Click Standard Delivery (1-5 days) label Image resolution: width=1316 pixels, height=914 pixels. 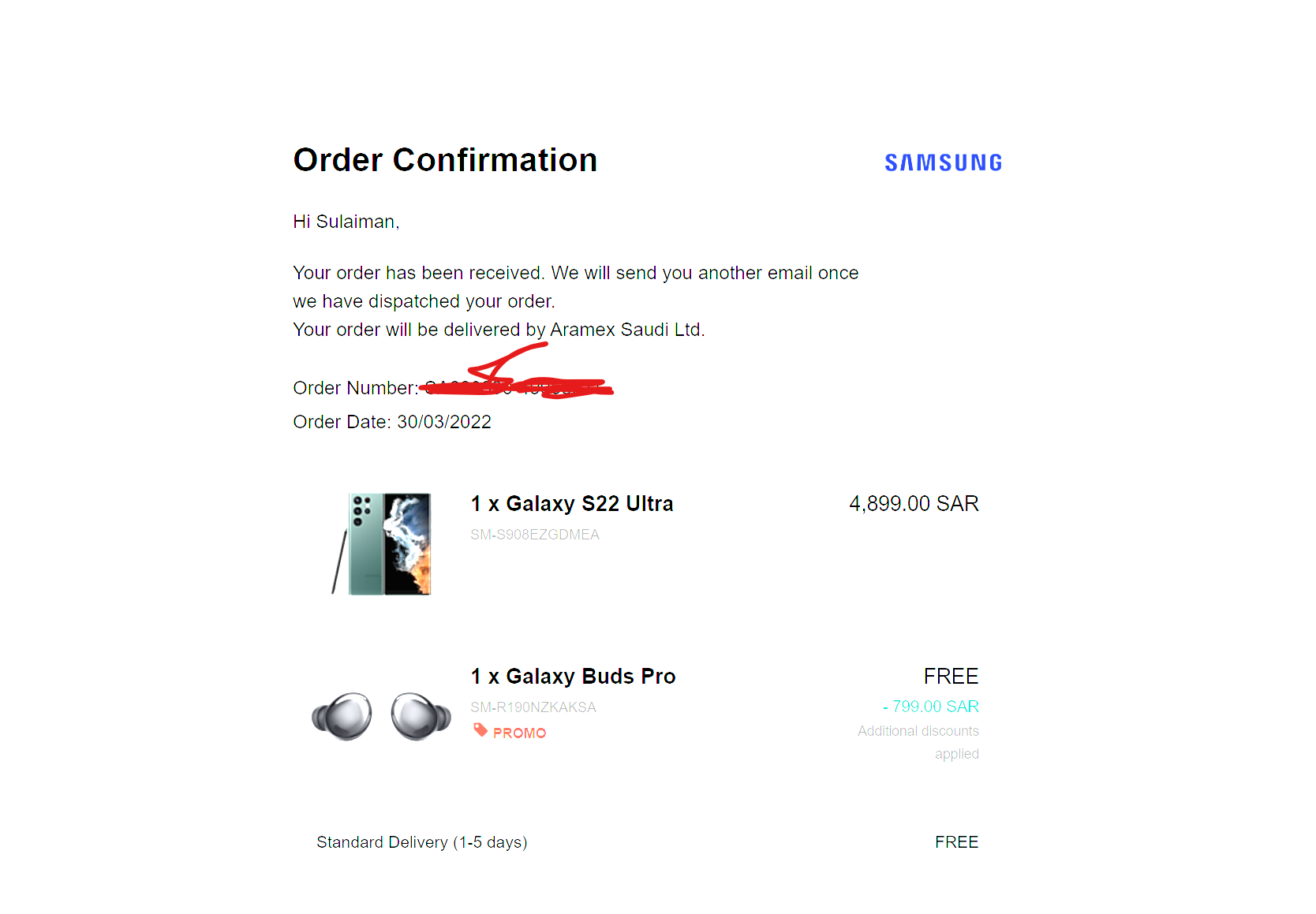click(422, 842)
